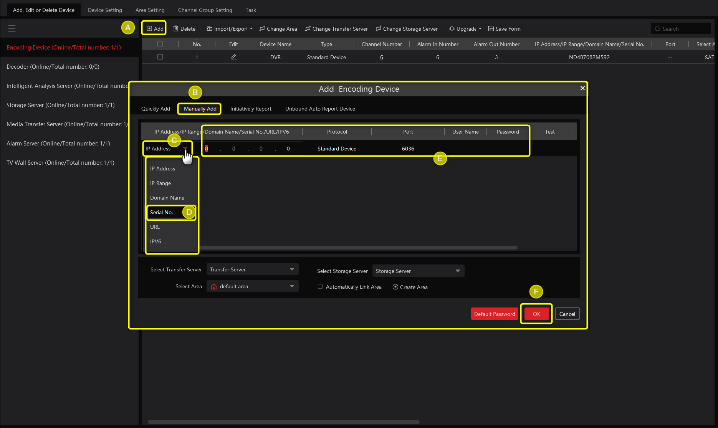Screen dimensions: 718x428
Task: Click the Default Password button
Action: click(x=494, y=313)
